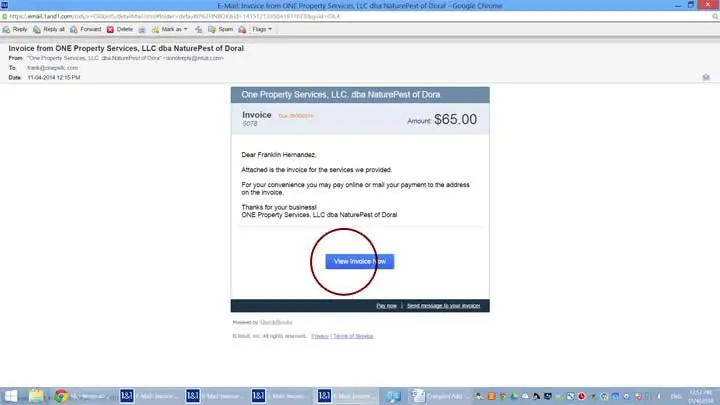Open the Privacy link in footer
Image resolution: width=720 pixels, height=405 pixels.
click(320, 336)
